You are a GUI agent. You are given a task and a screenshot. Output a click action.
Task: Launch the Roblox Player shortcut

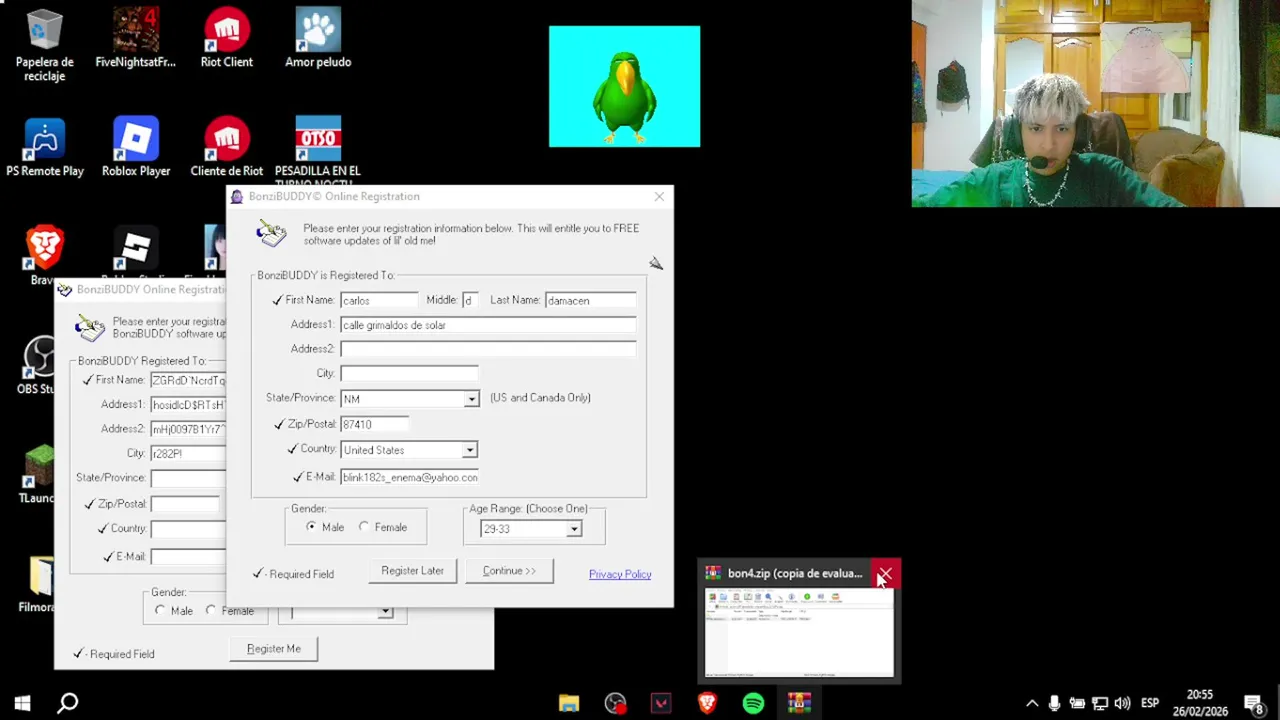(136, 148)
